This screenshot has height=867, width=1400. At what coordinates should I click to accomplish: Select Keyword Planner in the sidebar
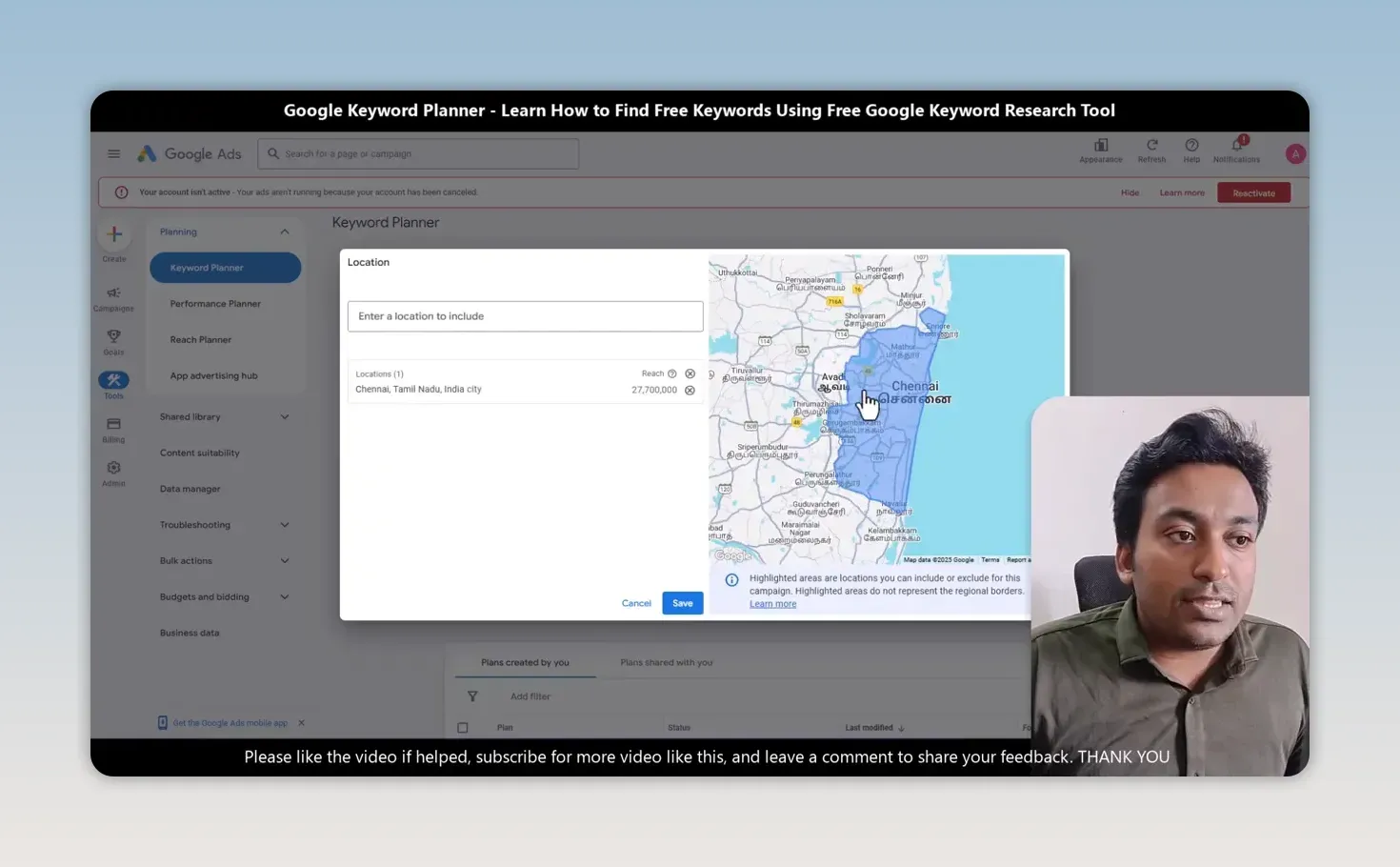(x=226, y=268)
